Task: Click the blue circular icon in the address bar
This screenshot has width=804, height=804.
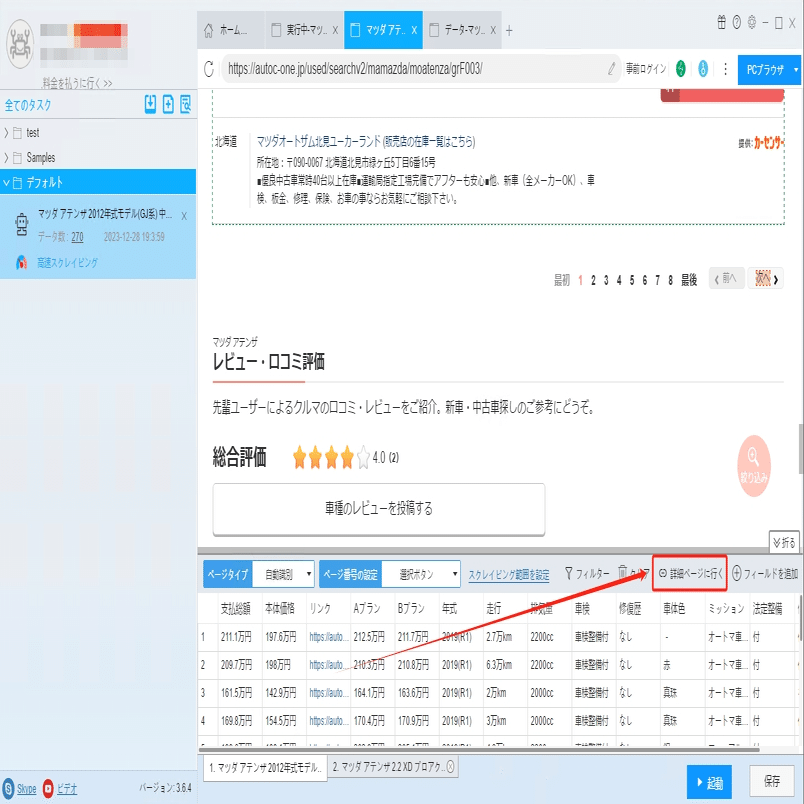Action: pyautogui.click(x=703, y=69)
